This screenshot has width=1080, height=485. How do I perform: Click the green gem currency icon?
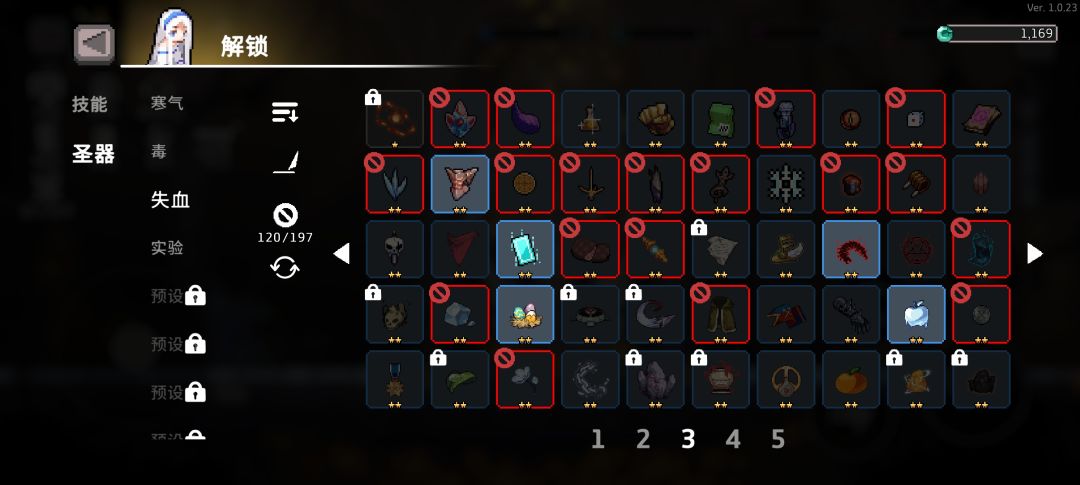point(945,34)
